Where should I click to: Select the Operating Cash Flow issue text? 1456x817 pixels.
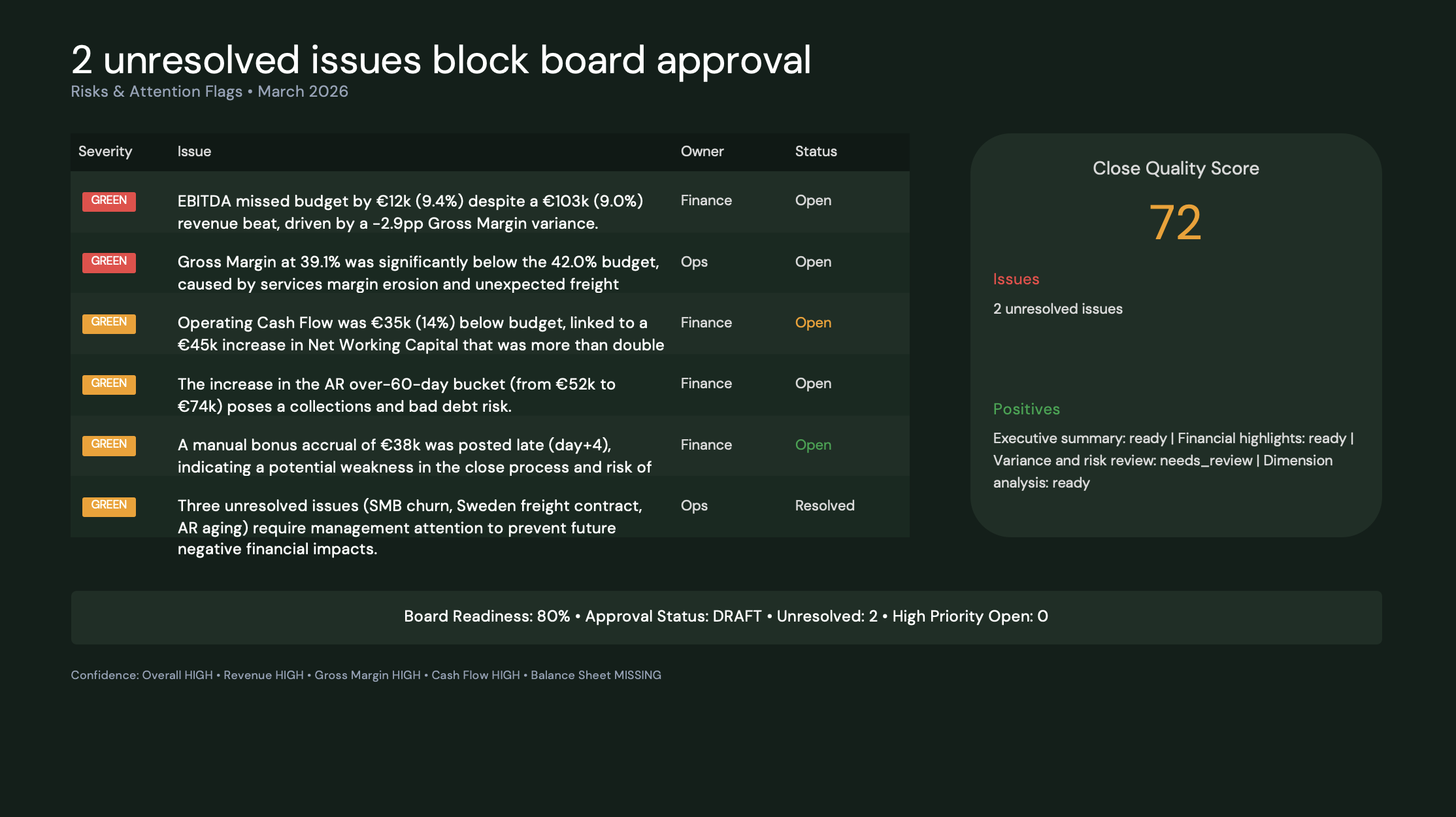(421, 333)
